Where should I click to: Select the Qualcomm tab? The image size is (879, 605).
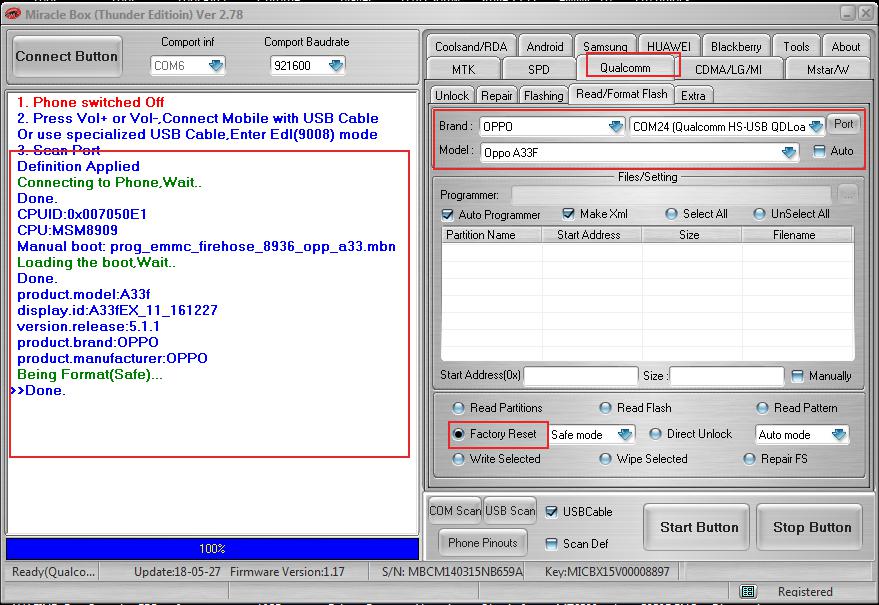625,67
